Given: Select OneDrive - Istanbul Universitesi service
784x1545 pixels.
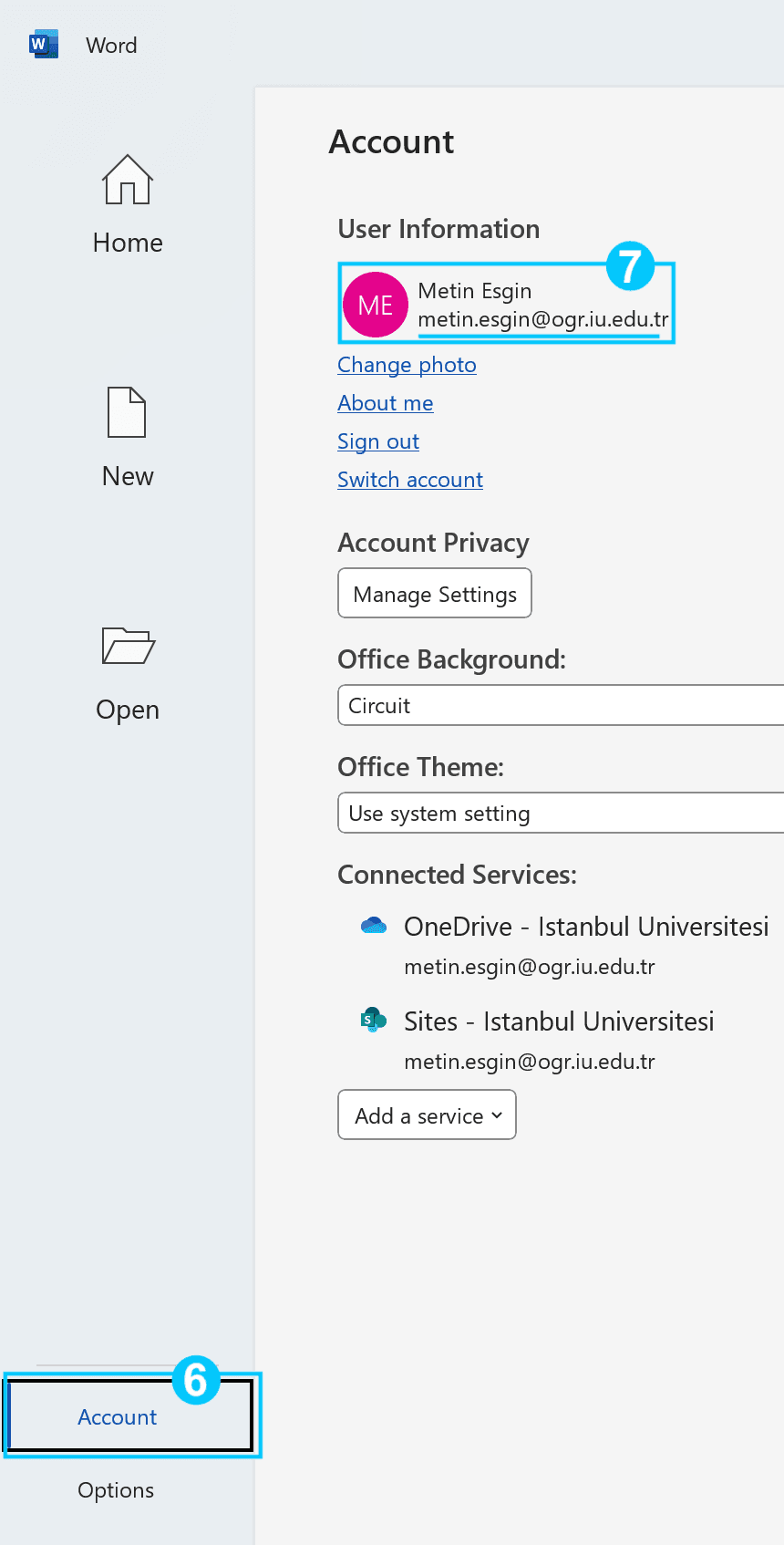Looking at the screenshot, I should (x=586, y=927).
